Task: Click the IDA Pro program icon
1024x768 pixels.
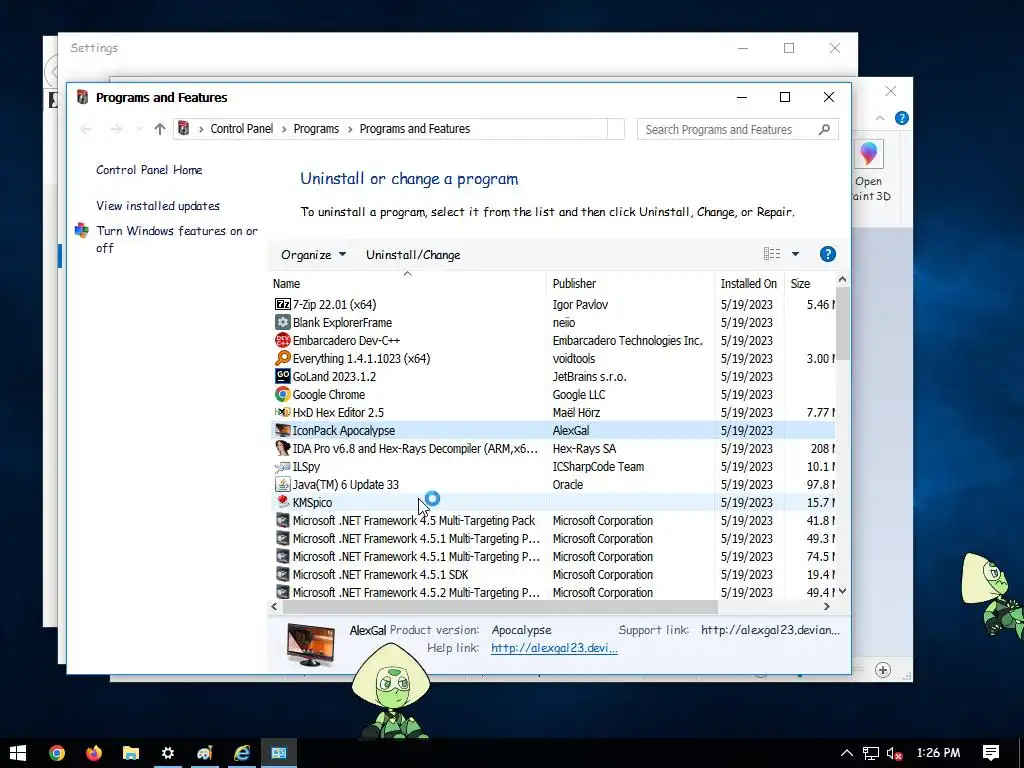Action: coord(282,449)
